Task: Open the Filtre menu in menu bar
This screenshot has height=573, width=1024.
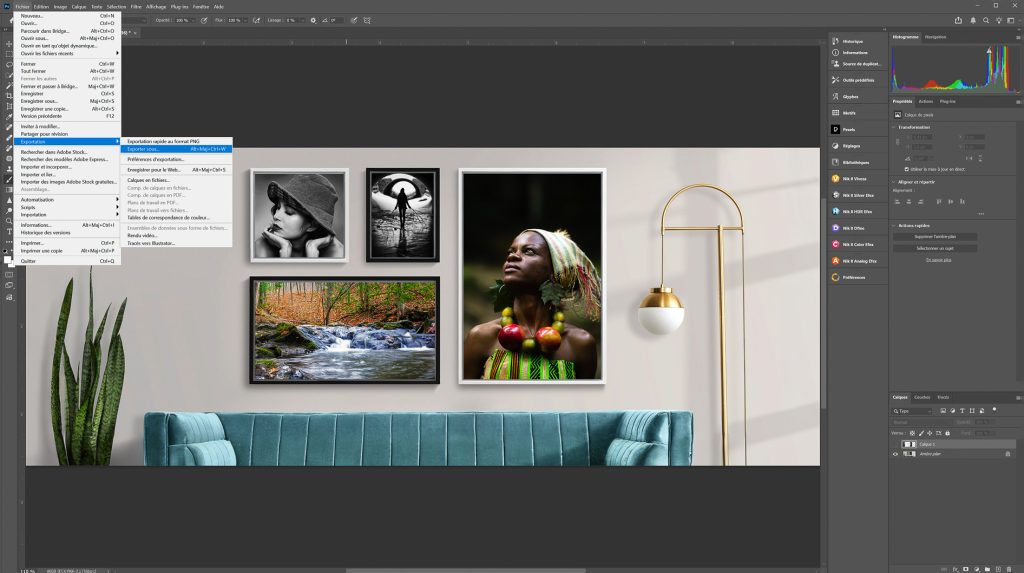Action: (x=136, y=7)
